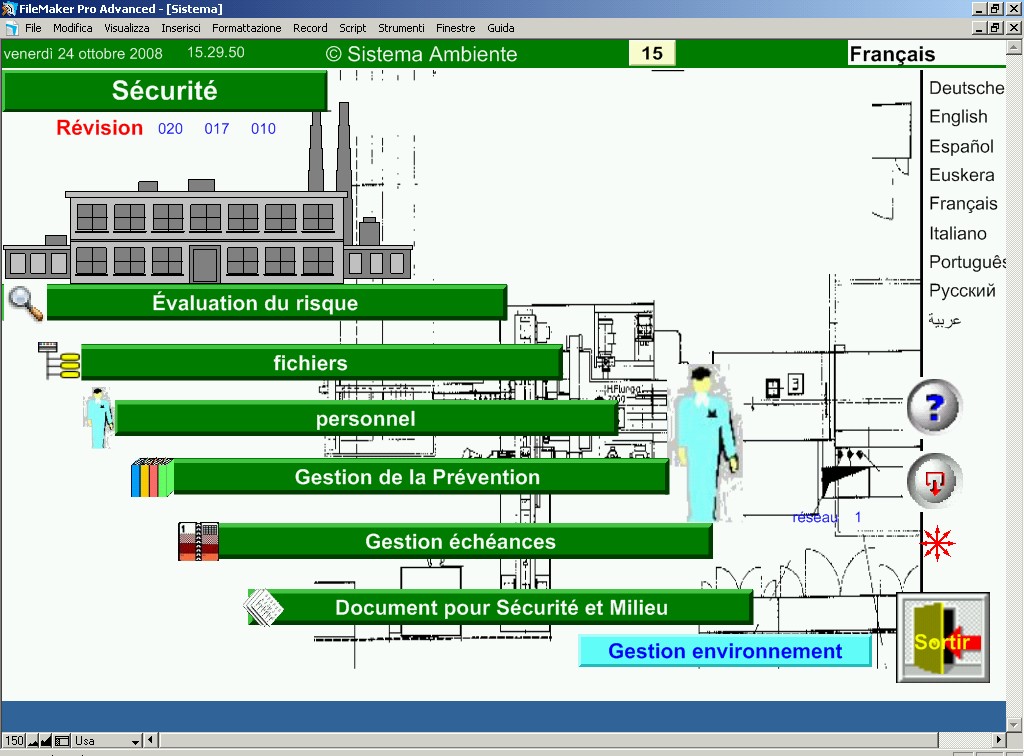
Task: Select Italiano language
Action: pos(958,233)
